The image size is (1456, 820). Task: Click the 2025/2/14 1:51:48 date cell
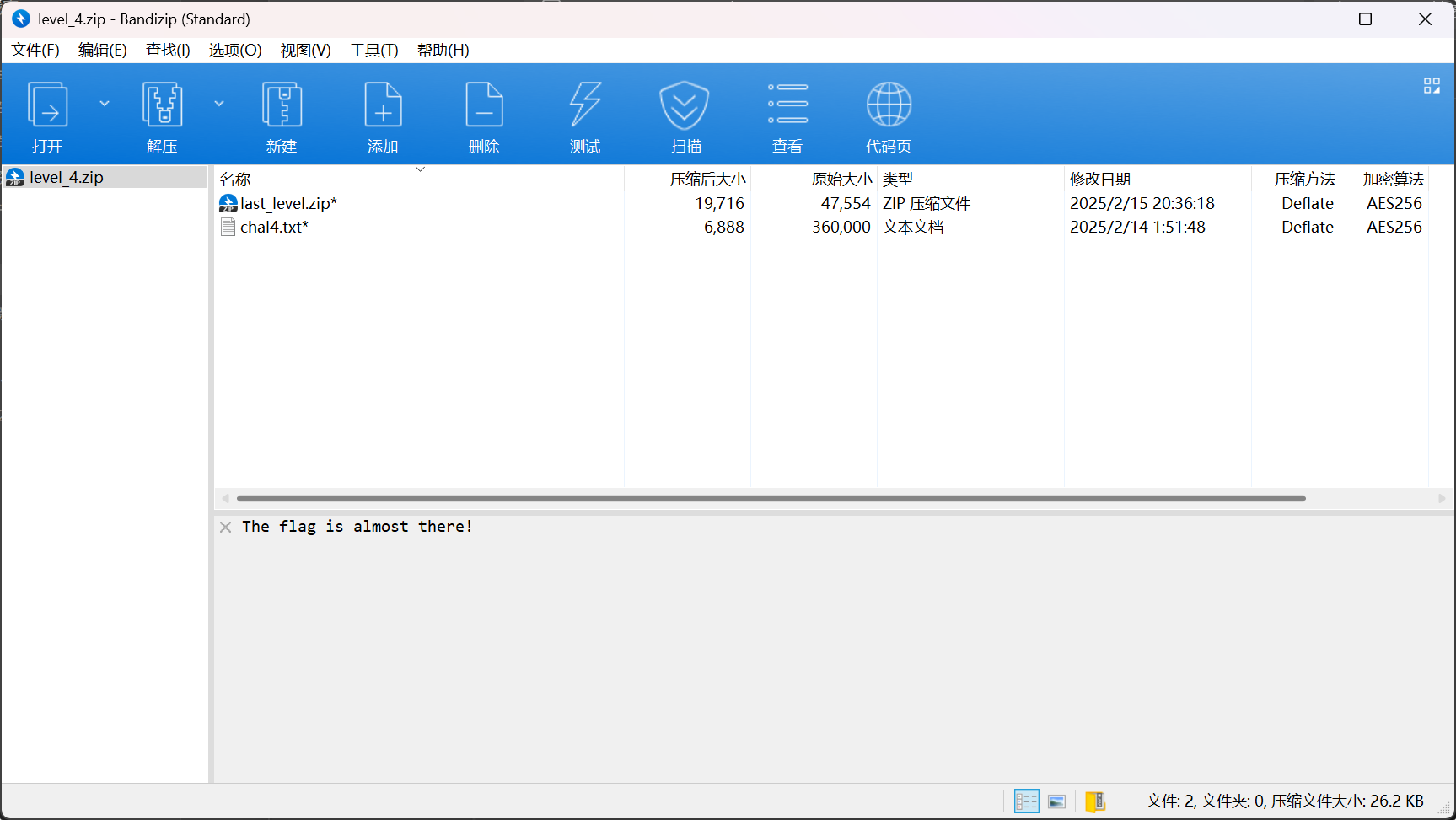[x=1137, y=227]
